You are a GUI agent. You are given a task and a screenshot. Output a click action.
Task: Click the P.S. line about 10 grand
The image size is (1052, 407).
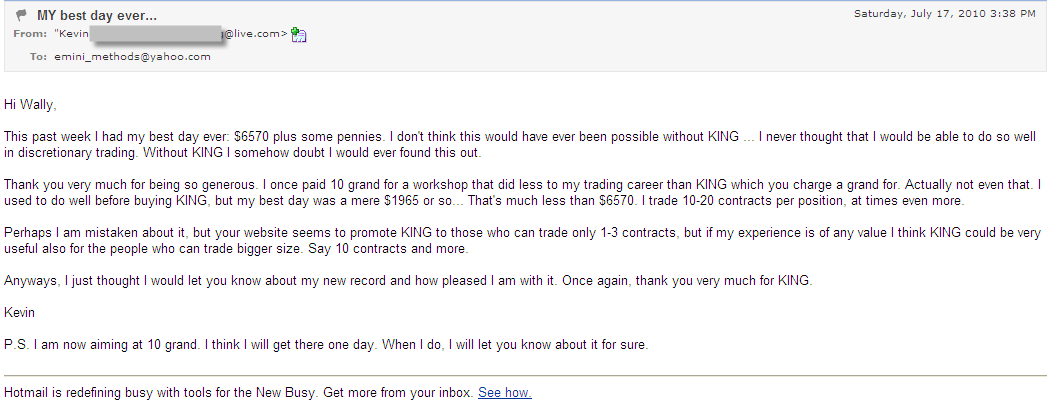click(326, 345)
